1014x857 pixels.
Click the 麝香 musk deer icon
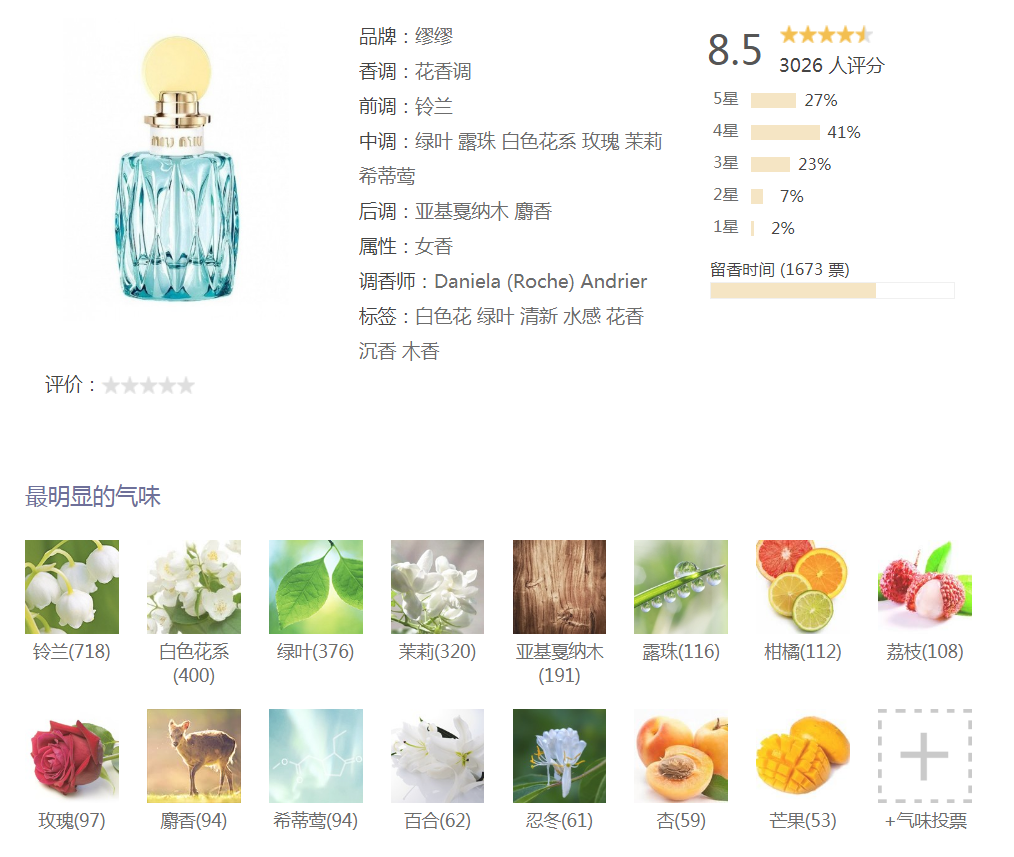[193, 755]
